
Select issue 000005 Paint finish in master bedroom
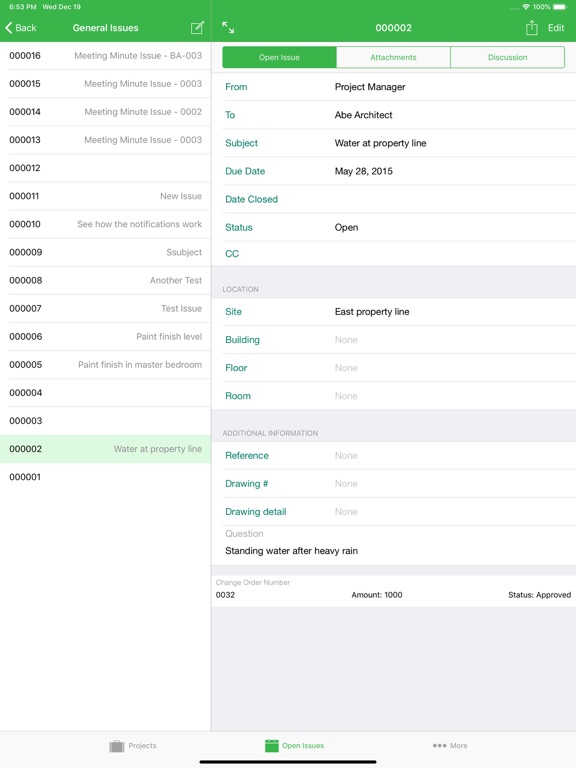coord(105,364)
